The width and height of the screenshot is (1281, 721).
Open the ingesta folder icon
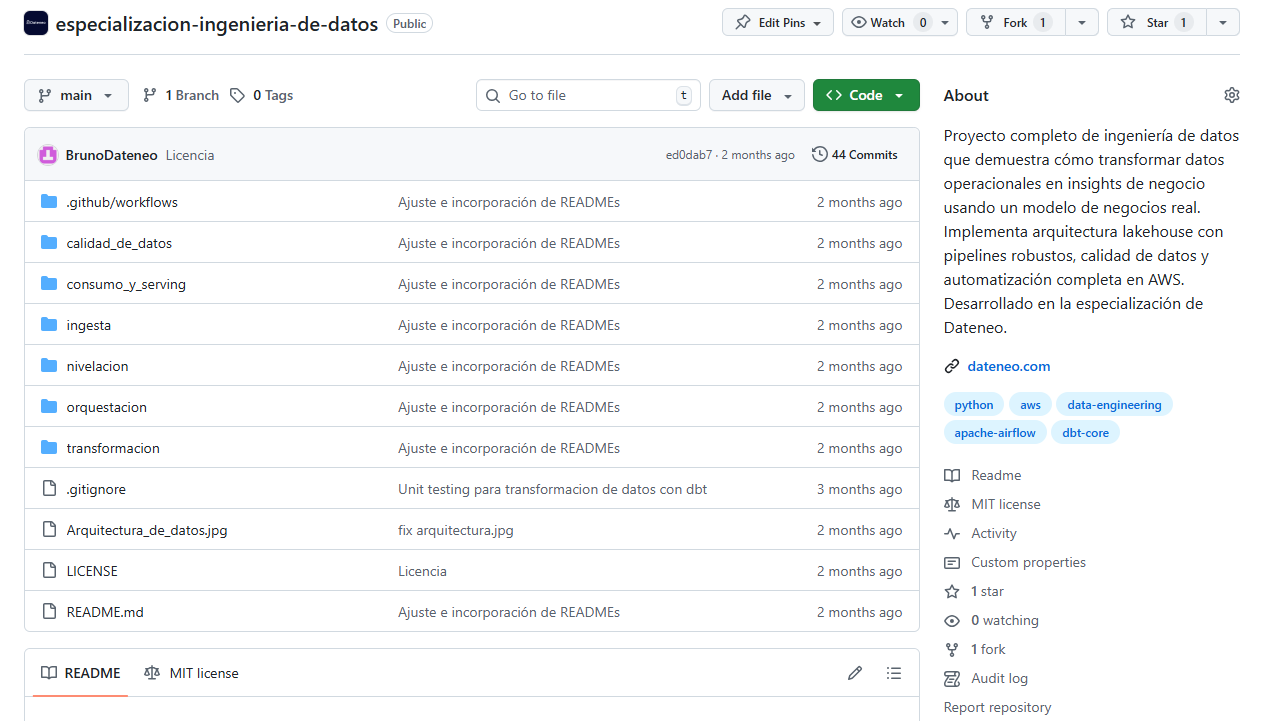(49, 324)
